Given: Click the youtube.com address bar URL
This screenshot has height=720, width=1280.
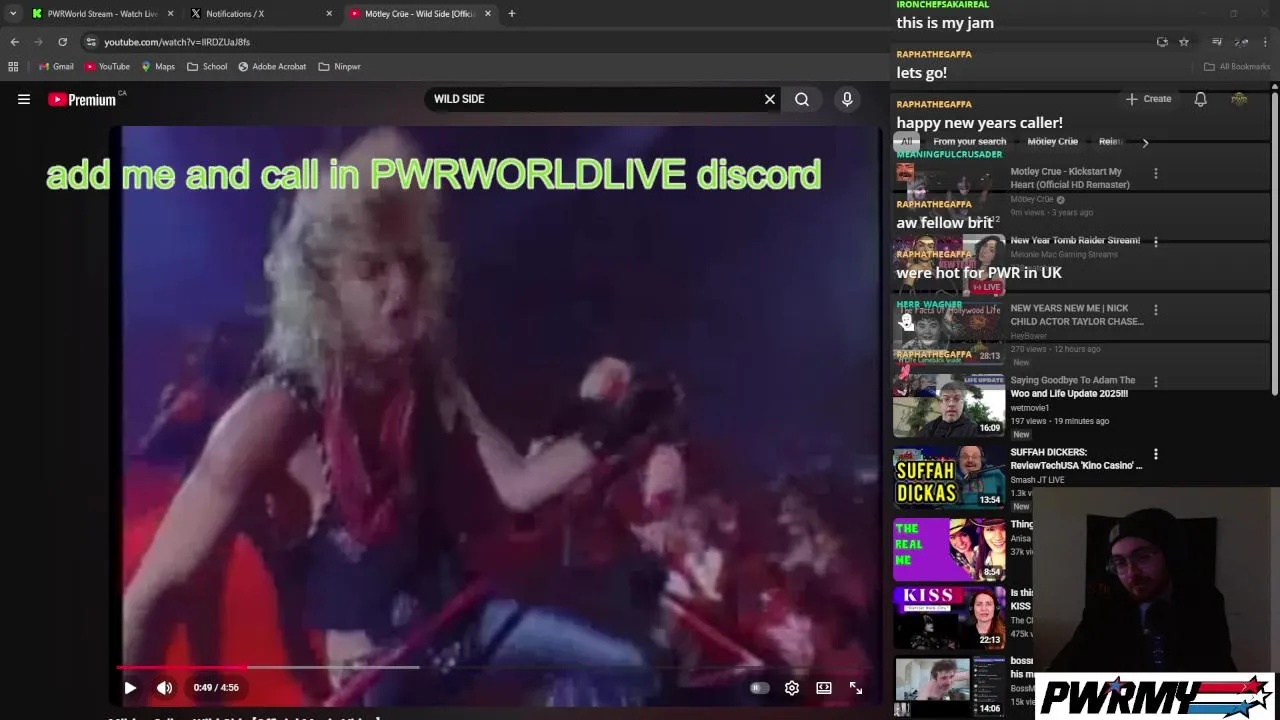Looking at the screenshot, I should [177, 42].
